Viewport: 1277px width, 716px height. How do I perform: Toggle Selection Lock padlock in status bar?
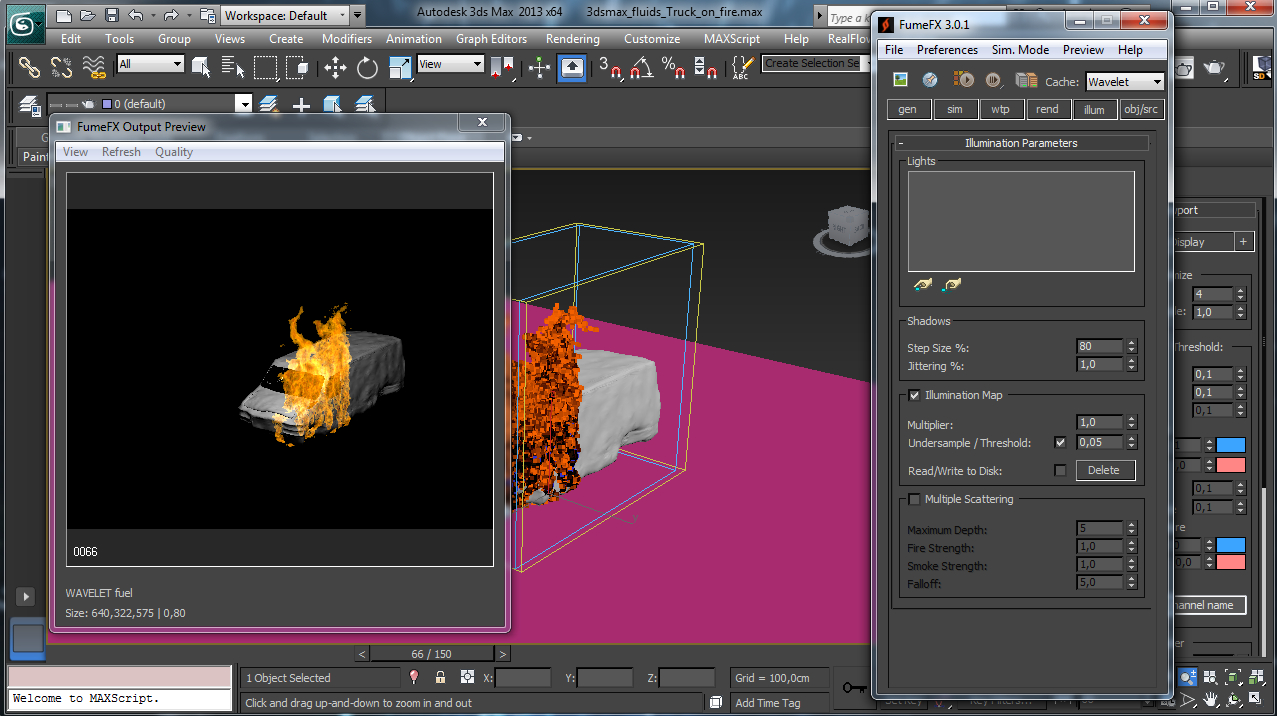coord(440,678)
